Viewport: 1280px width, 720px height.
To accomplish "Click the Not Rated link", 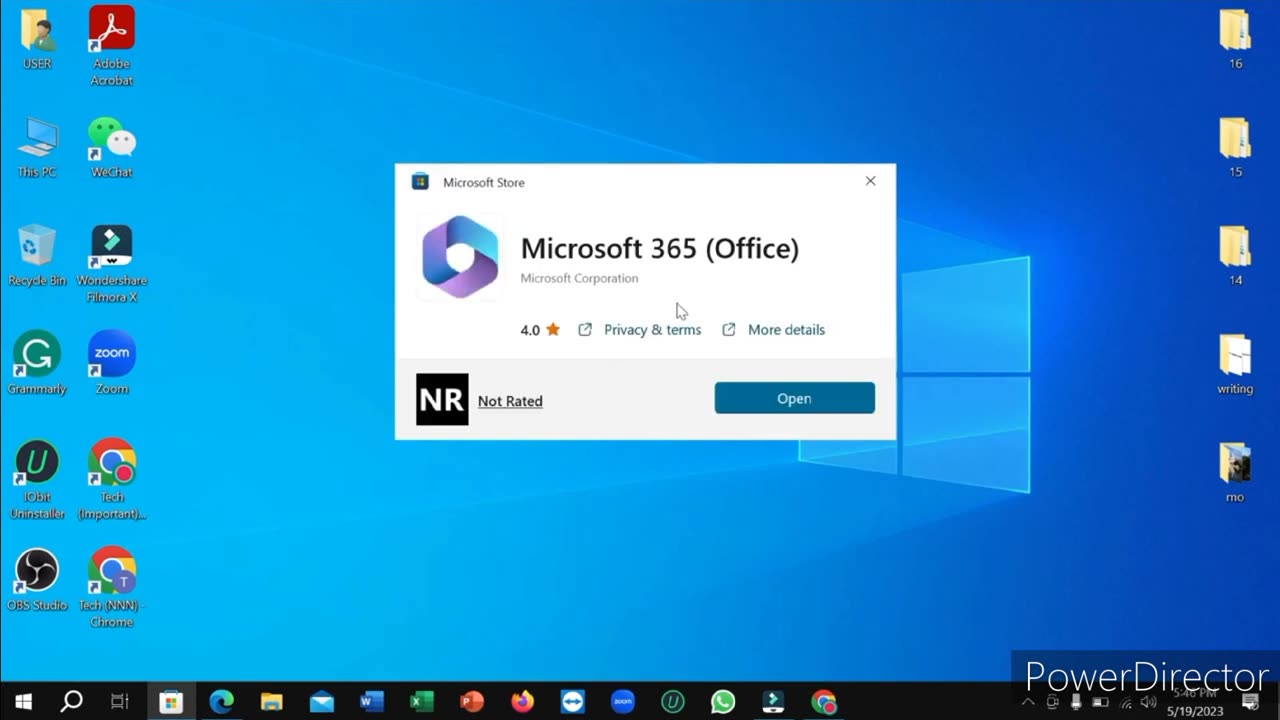I will 510,401.
